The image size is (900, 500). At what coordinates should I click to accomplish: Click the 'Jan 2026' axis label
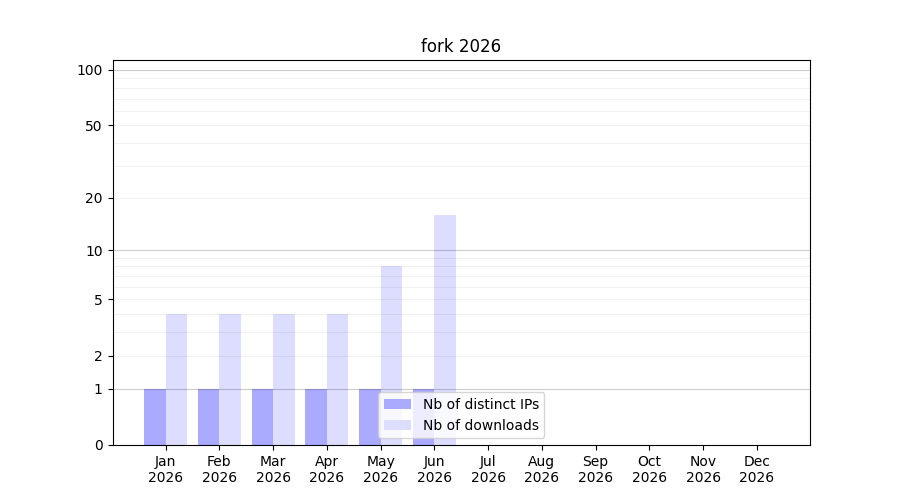click(165, 469)
